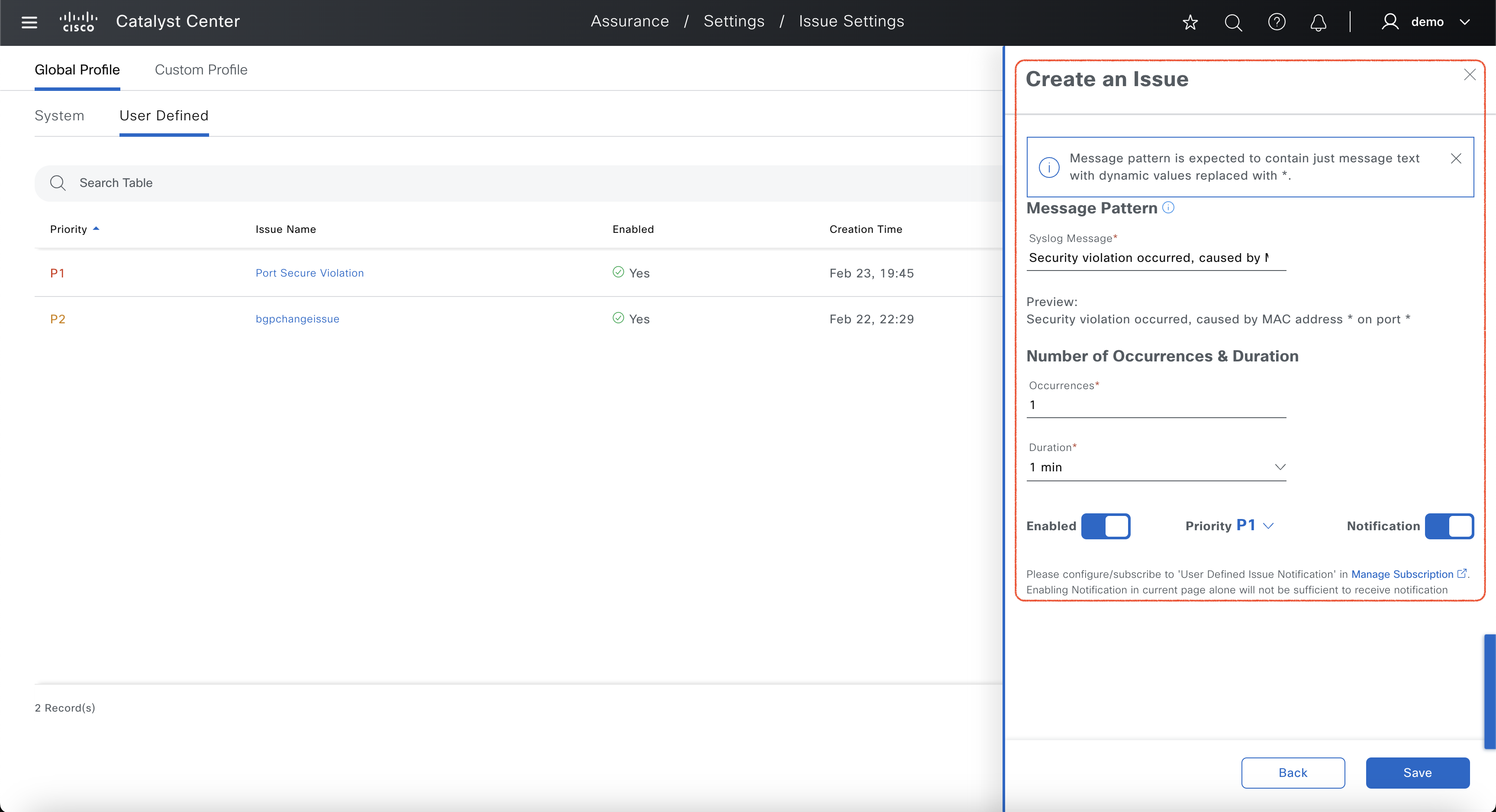The height and width of the screenshot is (812, 1496).
Task: Click the Priority sort arrow
Action: pyautogui.click(x=97, y=229)
